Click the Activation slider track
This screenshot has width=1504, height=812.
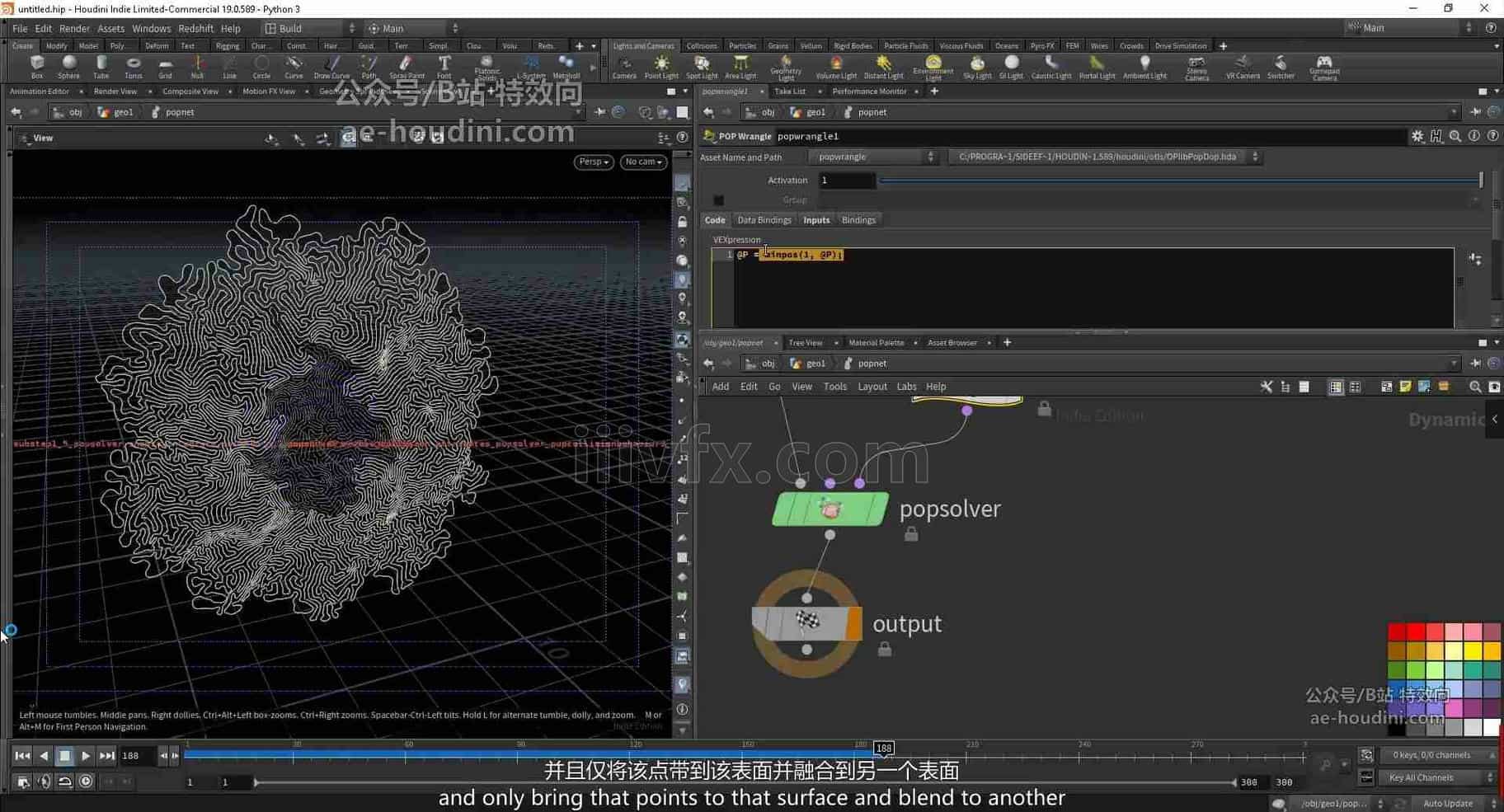click(1180, 181)
